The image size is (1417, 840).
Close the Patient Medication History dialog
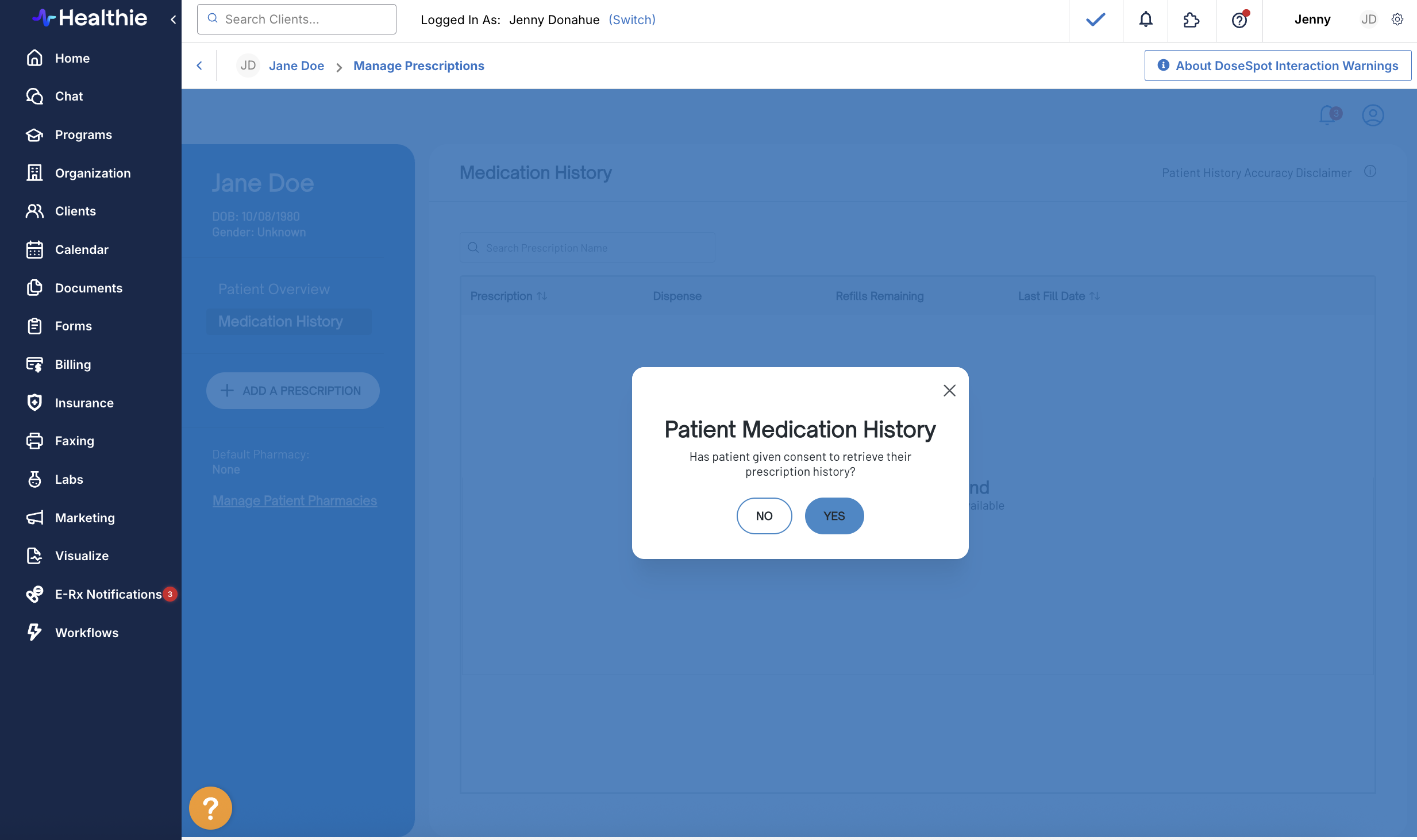949,391
